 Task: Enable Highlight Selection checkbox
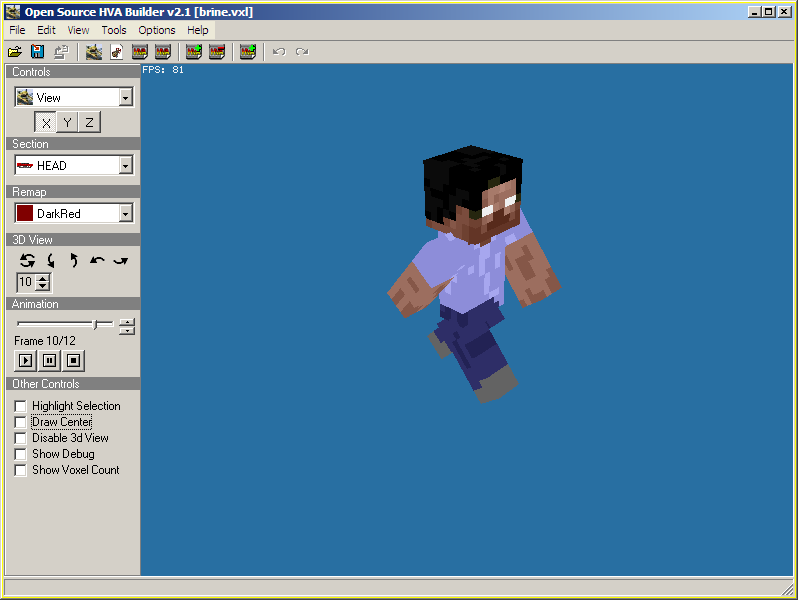[20, 406]
